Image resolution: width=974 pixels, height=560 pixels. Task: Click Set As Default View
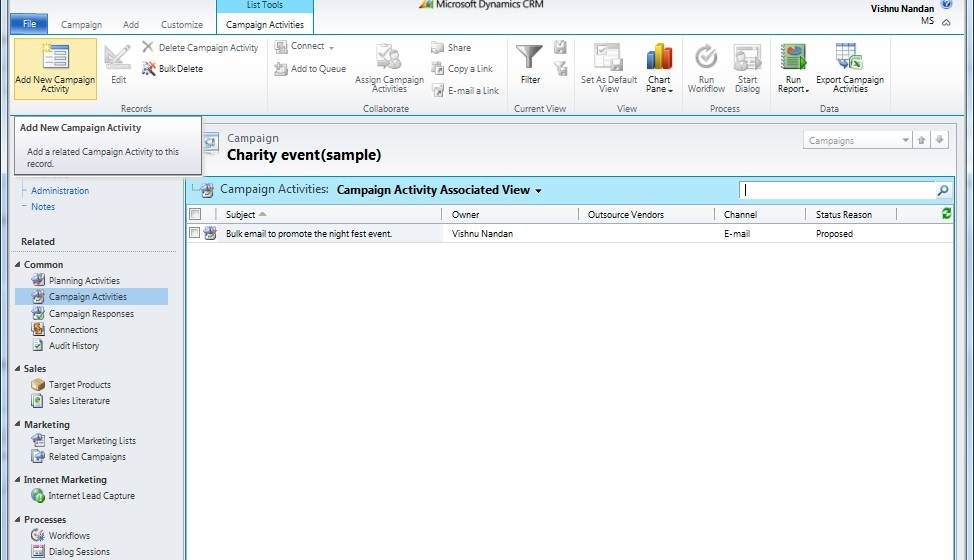[609, 68]
